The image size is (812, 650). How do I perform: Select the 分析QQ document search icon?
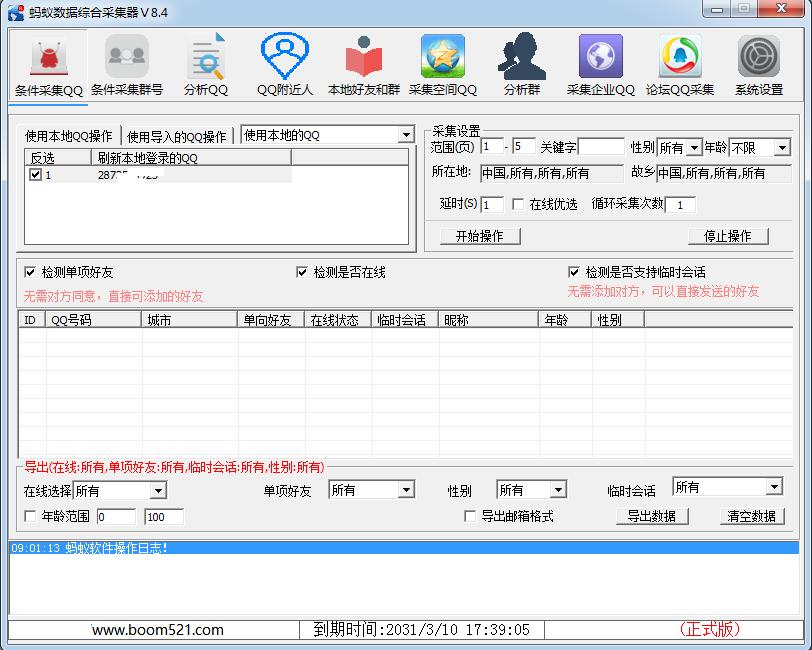pos(206,66)
